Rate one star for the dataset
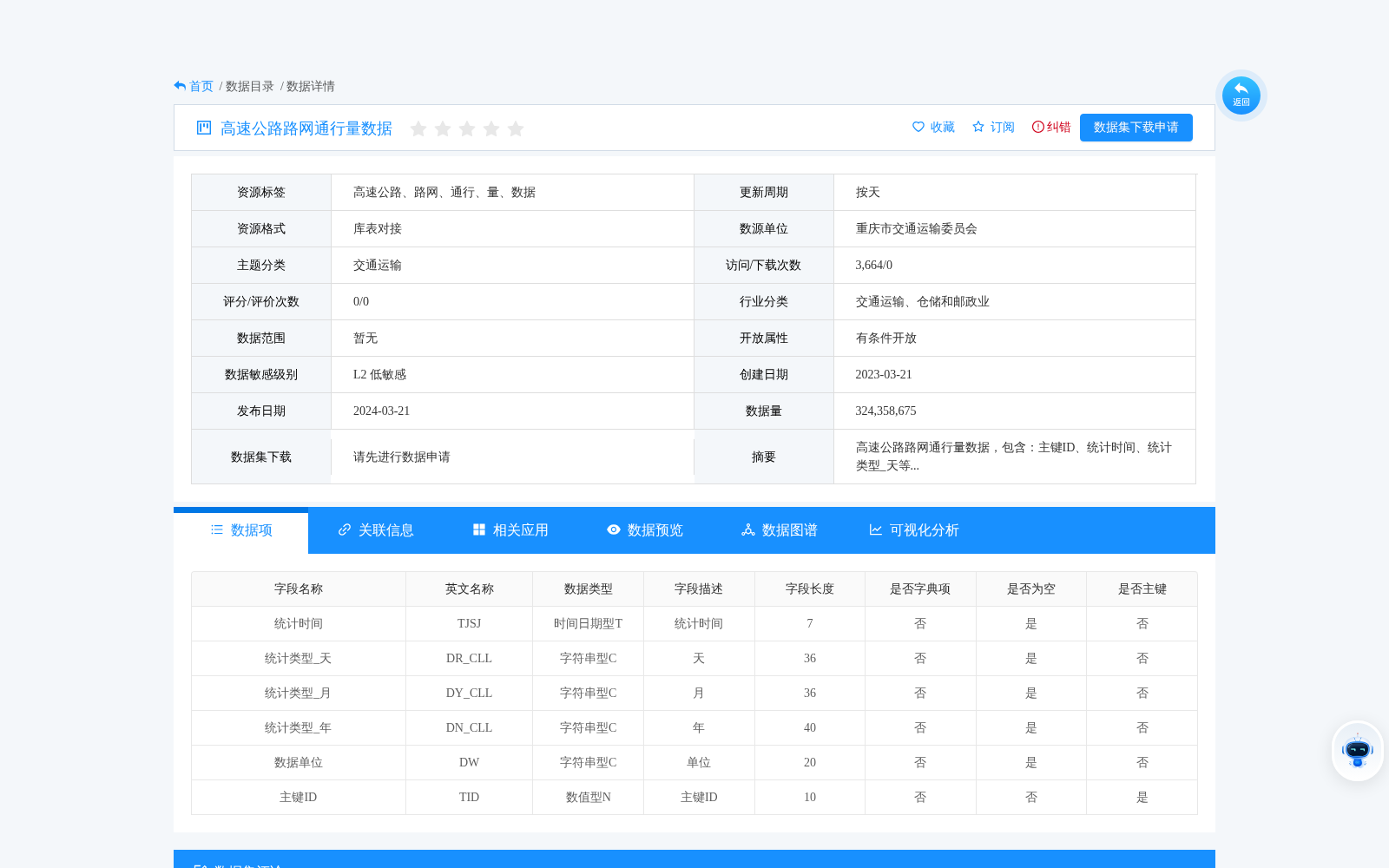Image resolution: width=1389 pixels, height=868 pixels. coord(418,128)
